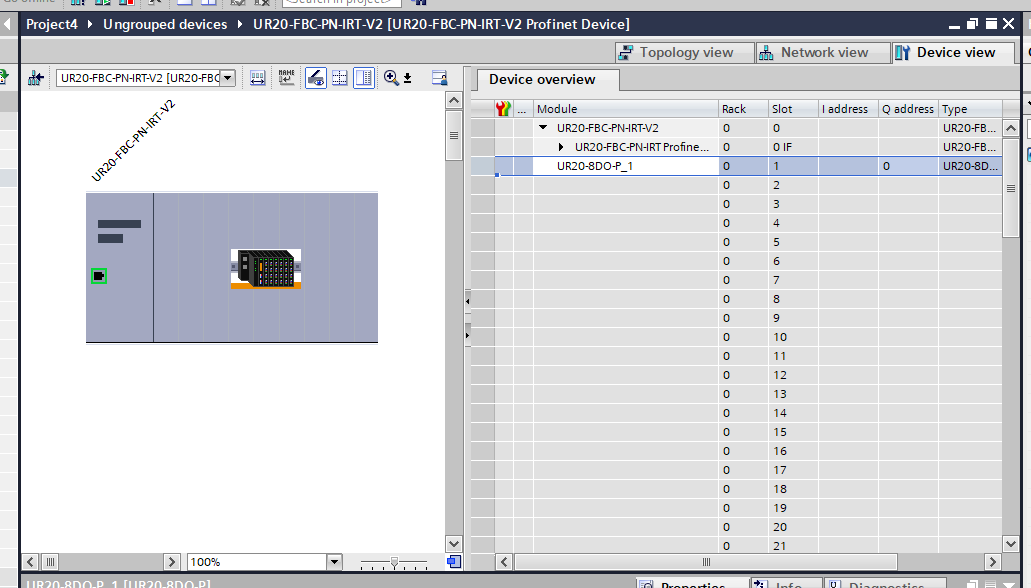Screen dimensions: 1031x588
Task: Click the go to network view icon
Action: click(x=36, y=78)
